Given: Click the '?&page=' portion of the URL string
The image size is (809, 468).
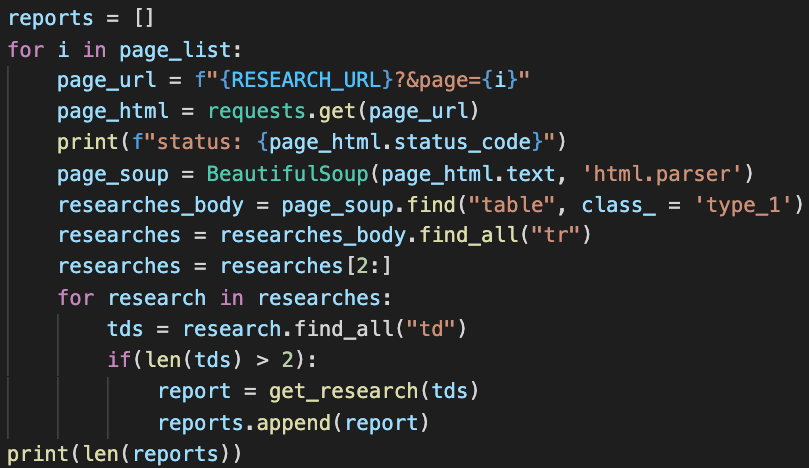Looking at the screenshot, I should point(438,81).
